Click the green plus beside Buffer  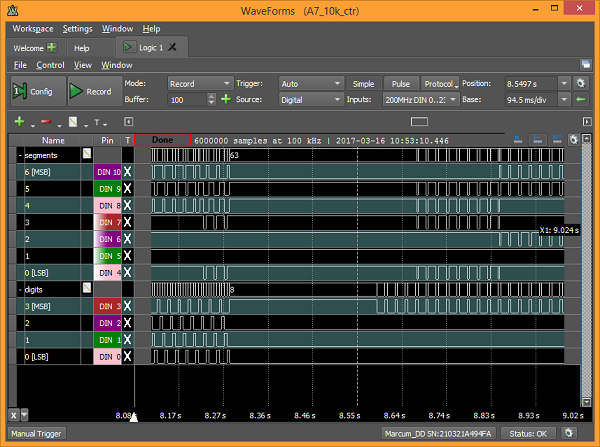click(226, 100)
